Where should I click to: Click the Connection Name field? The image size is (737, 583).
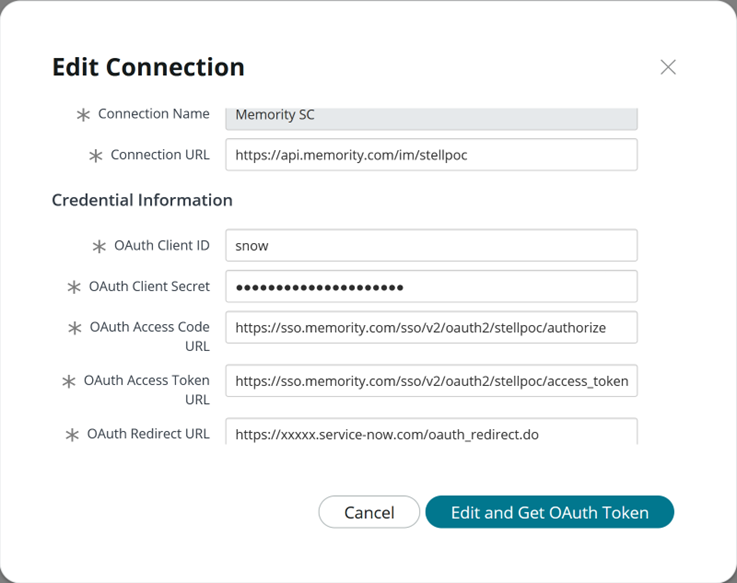point(431,116)
